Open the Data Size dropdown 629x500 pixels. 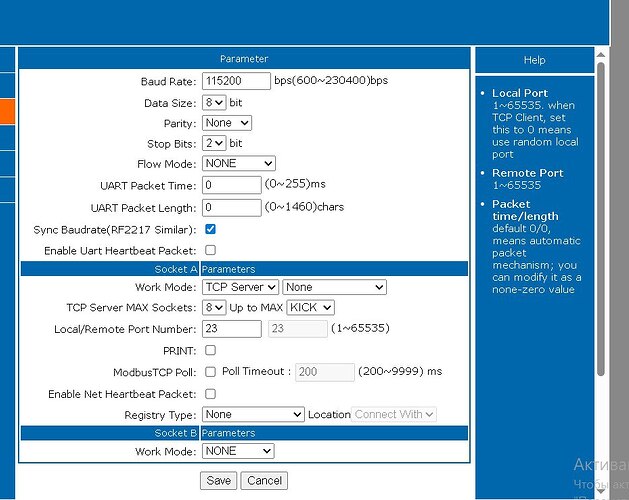[214, 102]
